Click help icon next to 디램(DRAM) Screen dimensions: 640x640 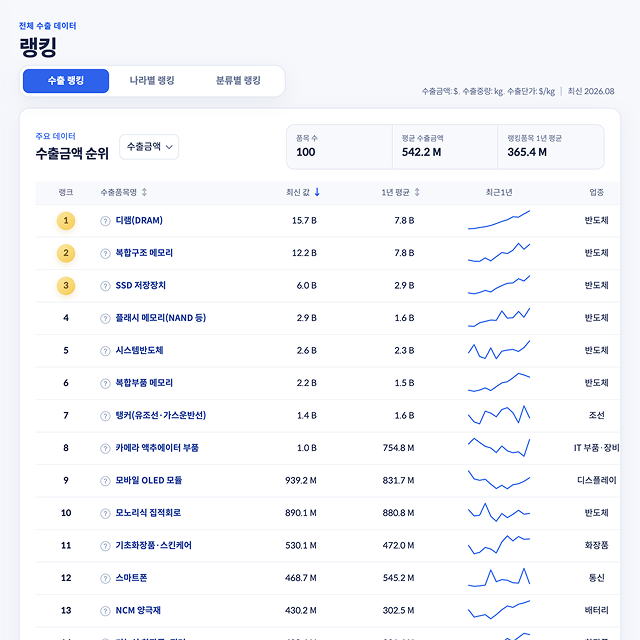click(105, 221)
